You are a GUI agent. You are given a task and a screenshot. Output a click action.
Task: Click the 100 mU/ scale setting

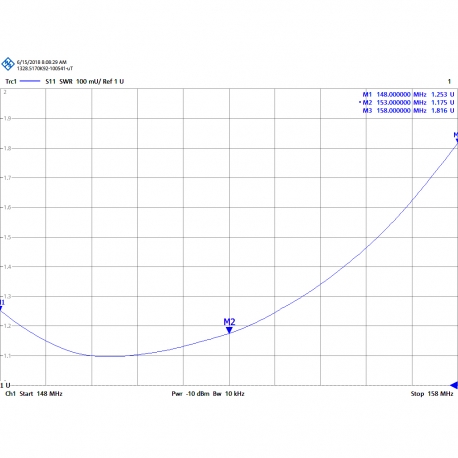click(88, 81)
